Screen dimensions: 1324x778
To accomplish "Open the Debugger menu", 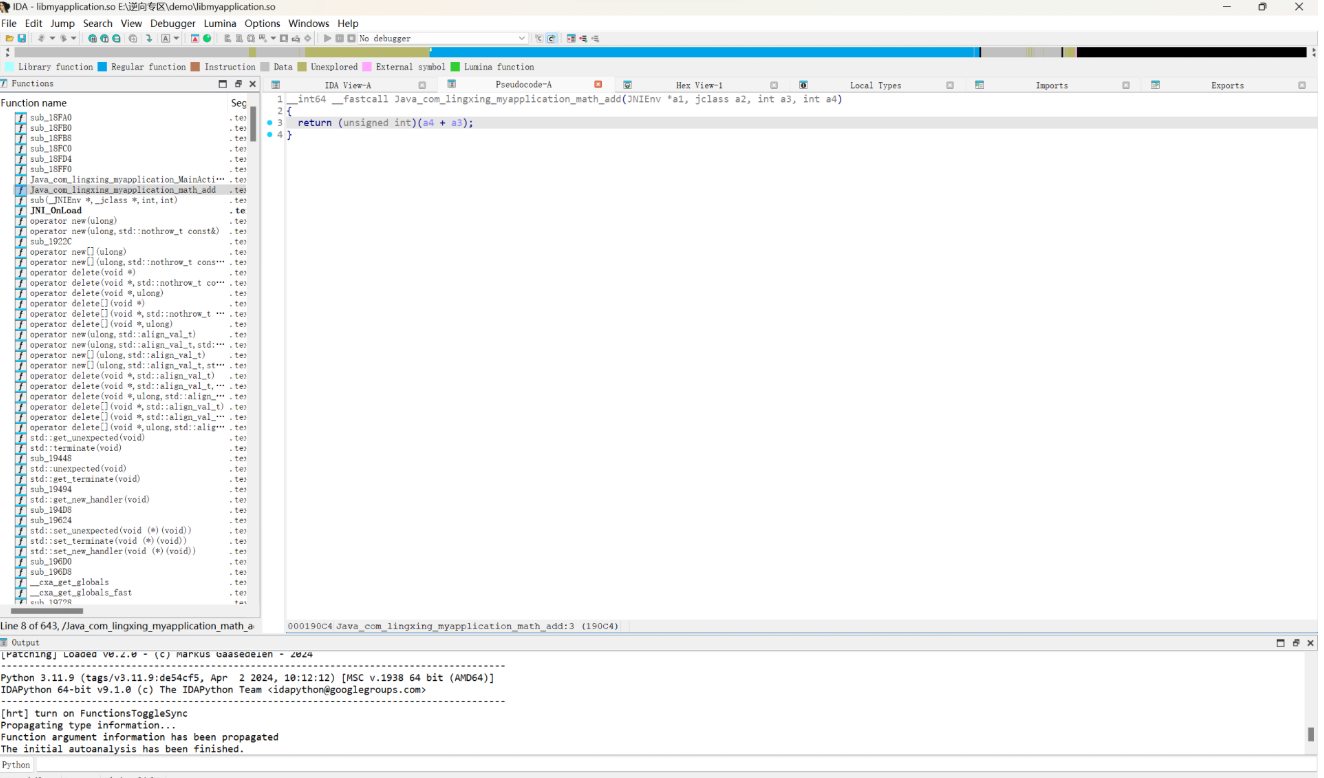I will [x=173, y=23].
